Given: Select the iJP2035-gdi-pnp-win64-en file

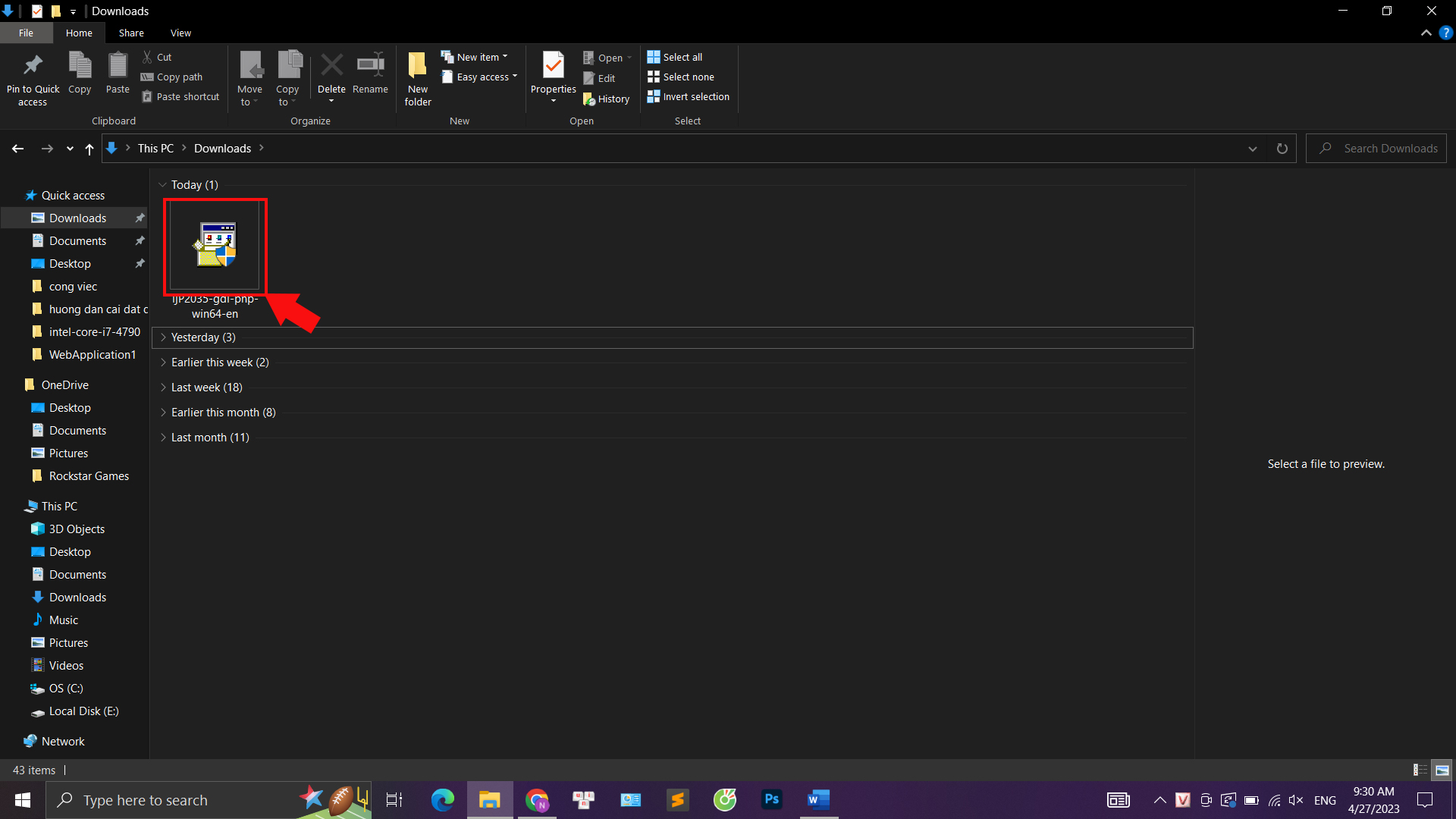Looking at the screenshot, I should pos(215,260).
